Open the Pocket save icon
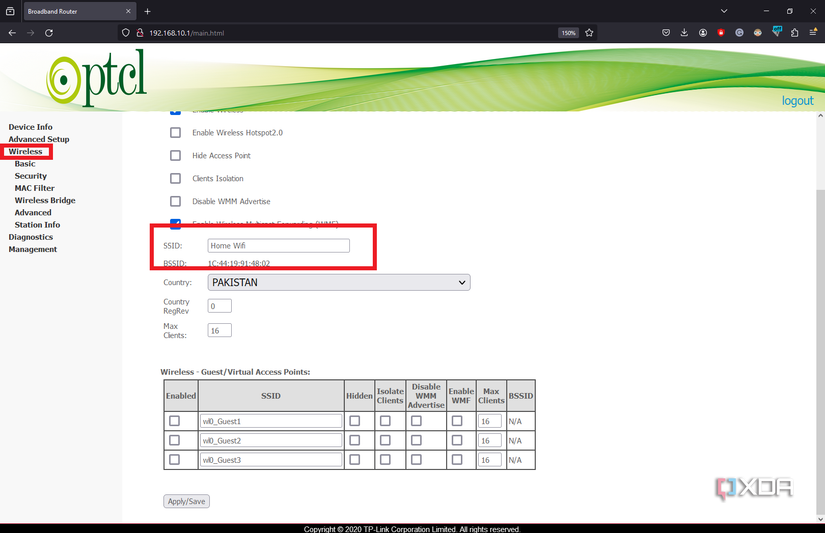Image resolution: width=825 pixels, height=533 pixels. click(666, 33)
